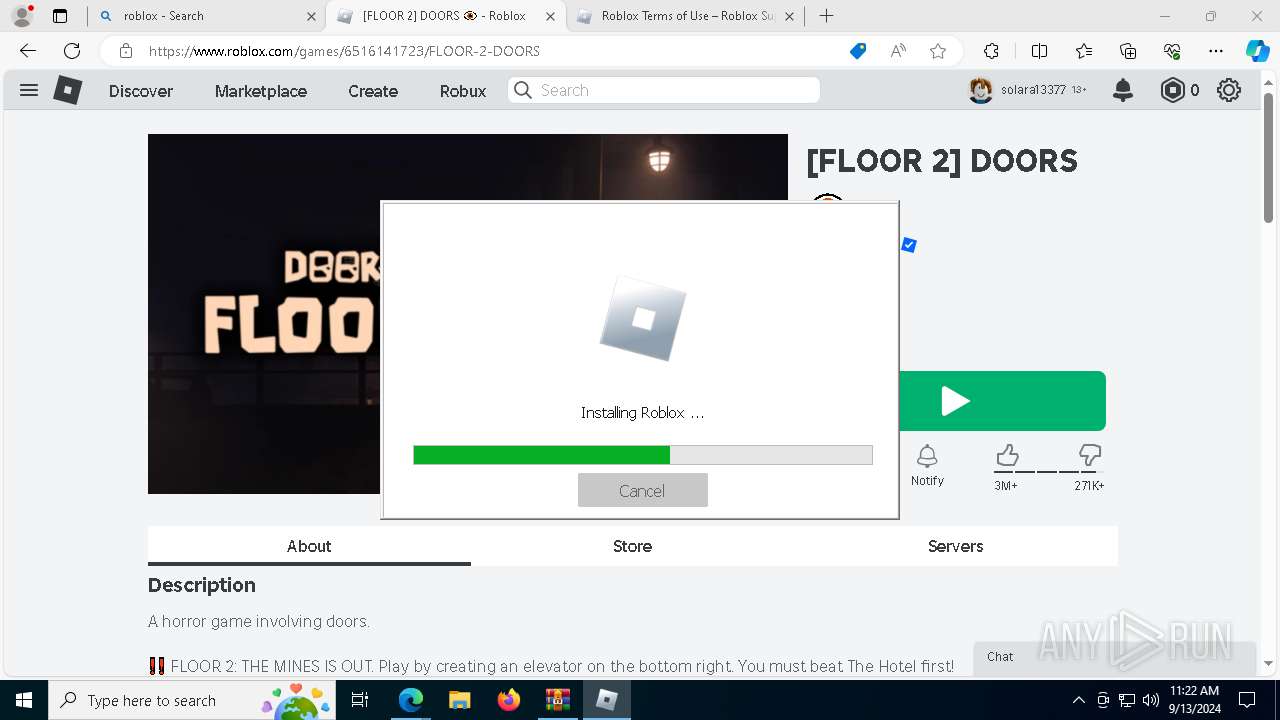Select the Servers tab
Image resolution: width=1280 pixels, height=720 pixels.
pyautogui.click(x=955, y=546)
